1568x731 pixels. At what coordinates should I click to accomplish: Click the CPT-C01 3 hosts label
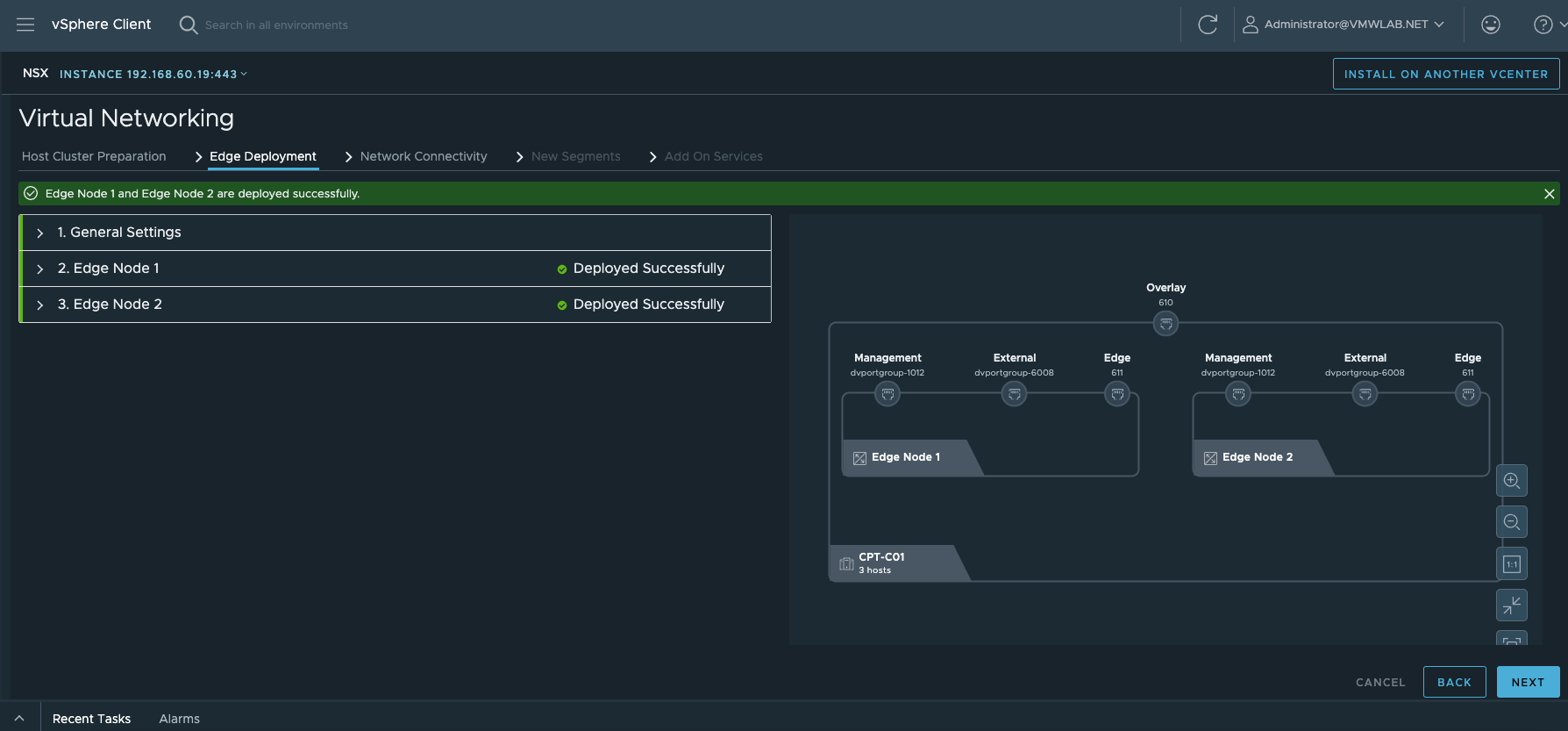881,563
